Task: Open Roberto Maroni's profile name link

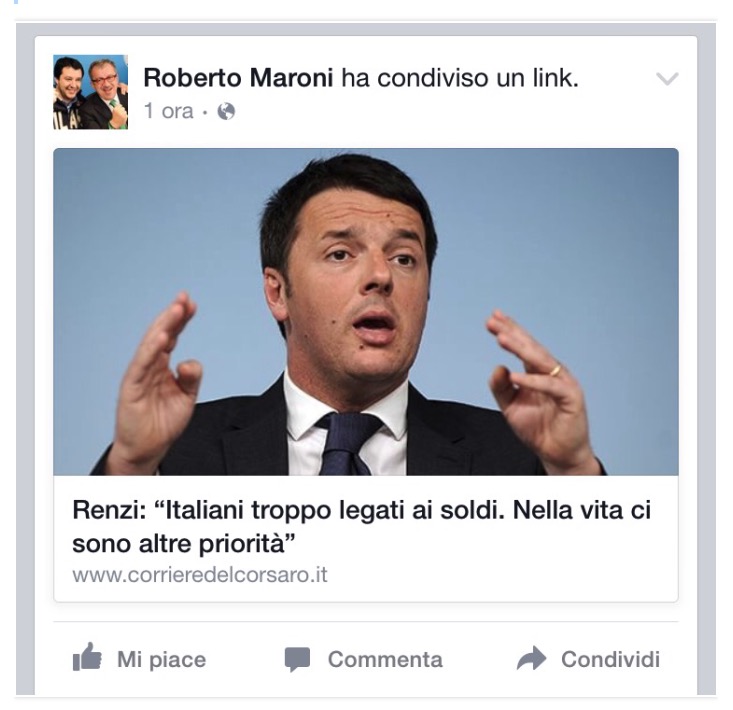Action: (x=238, y=78)
